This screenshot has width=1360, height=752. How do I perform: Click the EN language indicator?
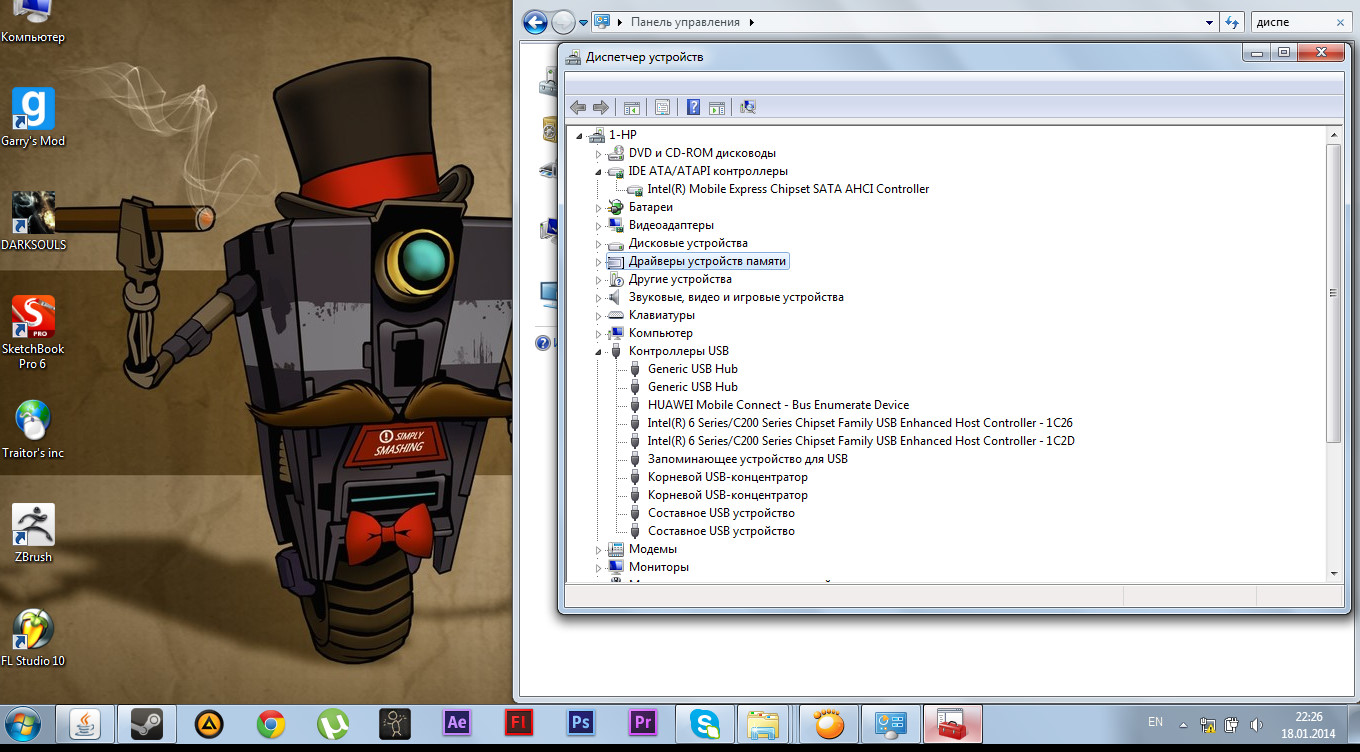[x=1155, y=722]
